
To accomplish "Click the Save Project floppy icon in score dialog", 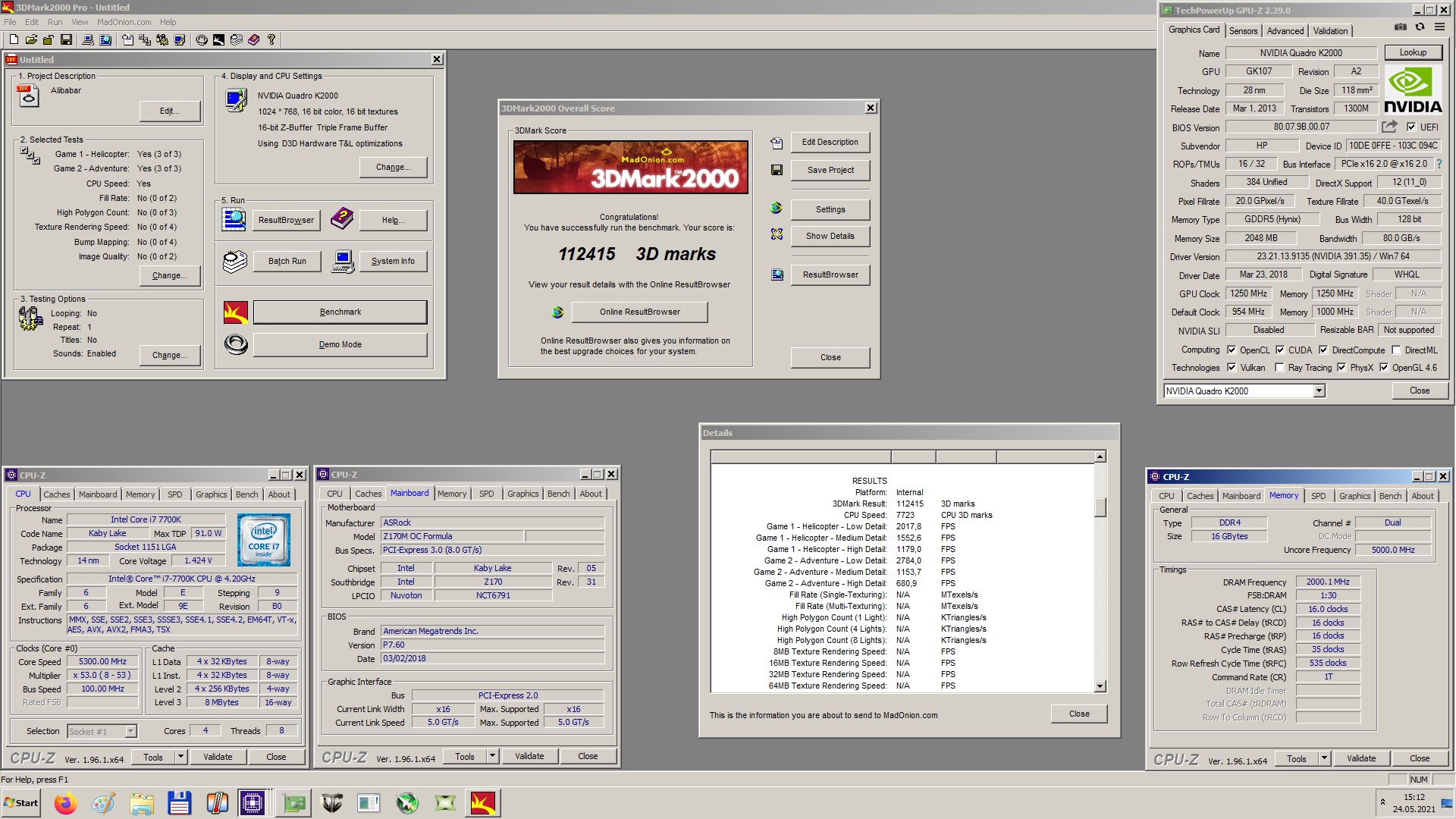I will click(777, 170).
